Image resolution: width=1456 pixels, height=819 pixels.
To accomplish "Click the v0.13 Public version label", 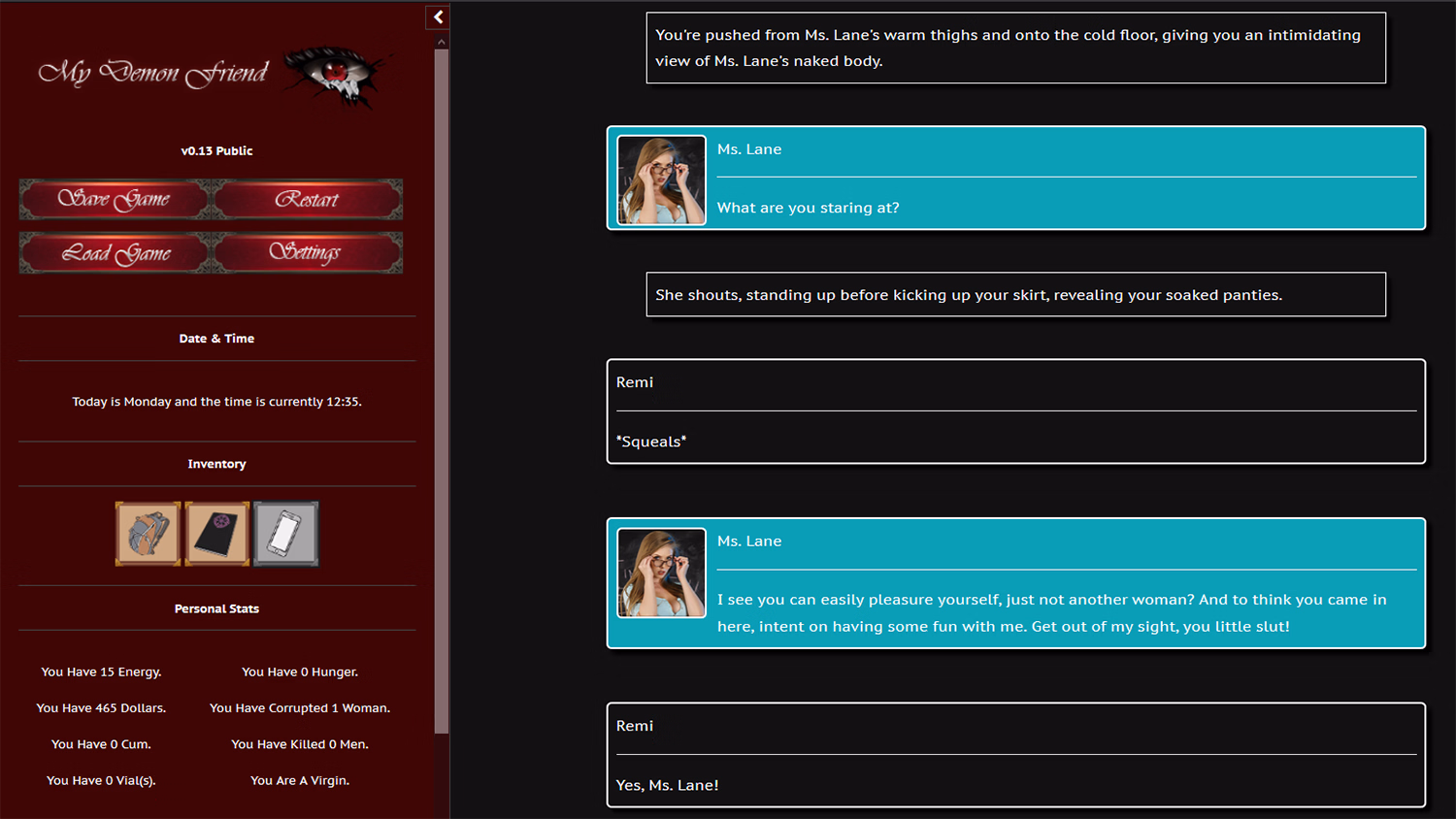I will click(x=216, y=150).
